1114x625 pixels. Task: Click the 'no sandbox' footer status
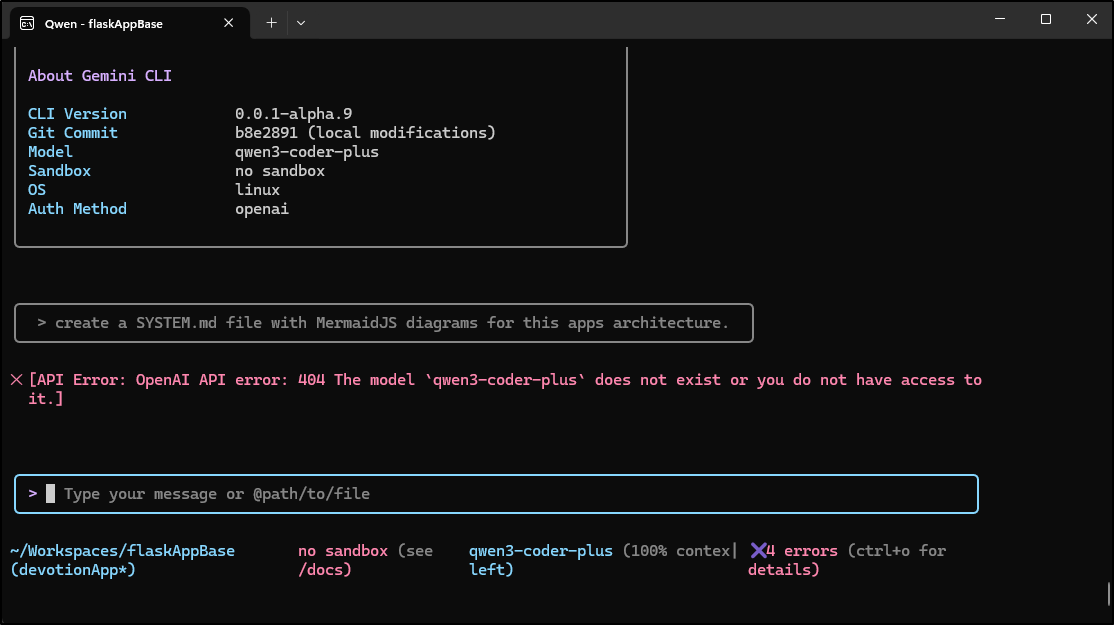(x=343, y=551)
